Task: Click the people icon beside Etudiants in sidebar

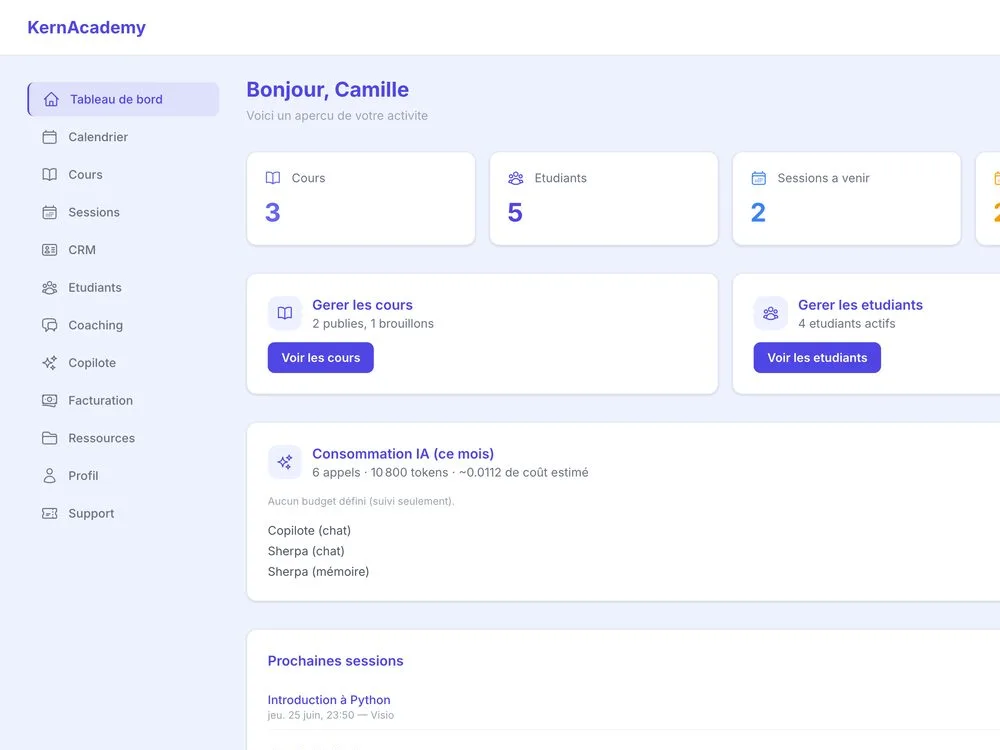Action: 50,288
